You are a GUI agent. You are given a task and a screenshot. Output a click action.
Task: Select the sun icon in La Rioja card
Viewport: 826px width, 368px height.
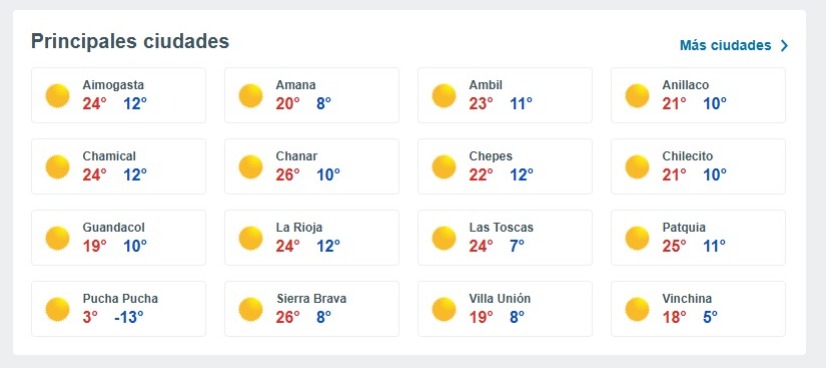pos(251,238)
